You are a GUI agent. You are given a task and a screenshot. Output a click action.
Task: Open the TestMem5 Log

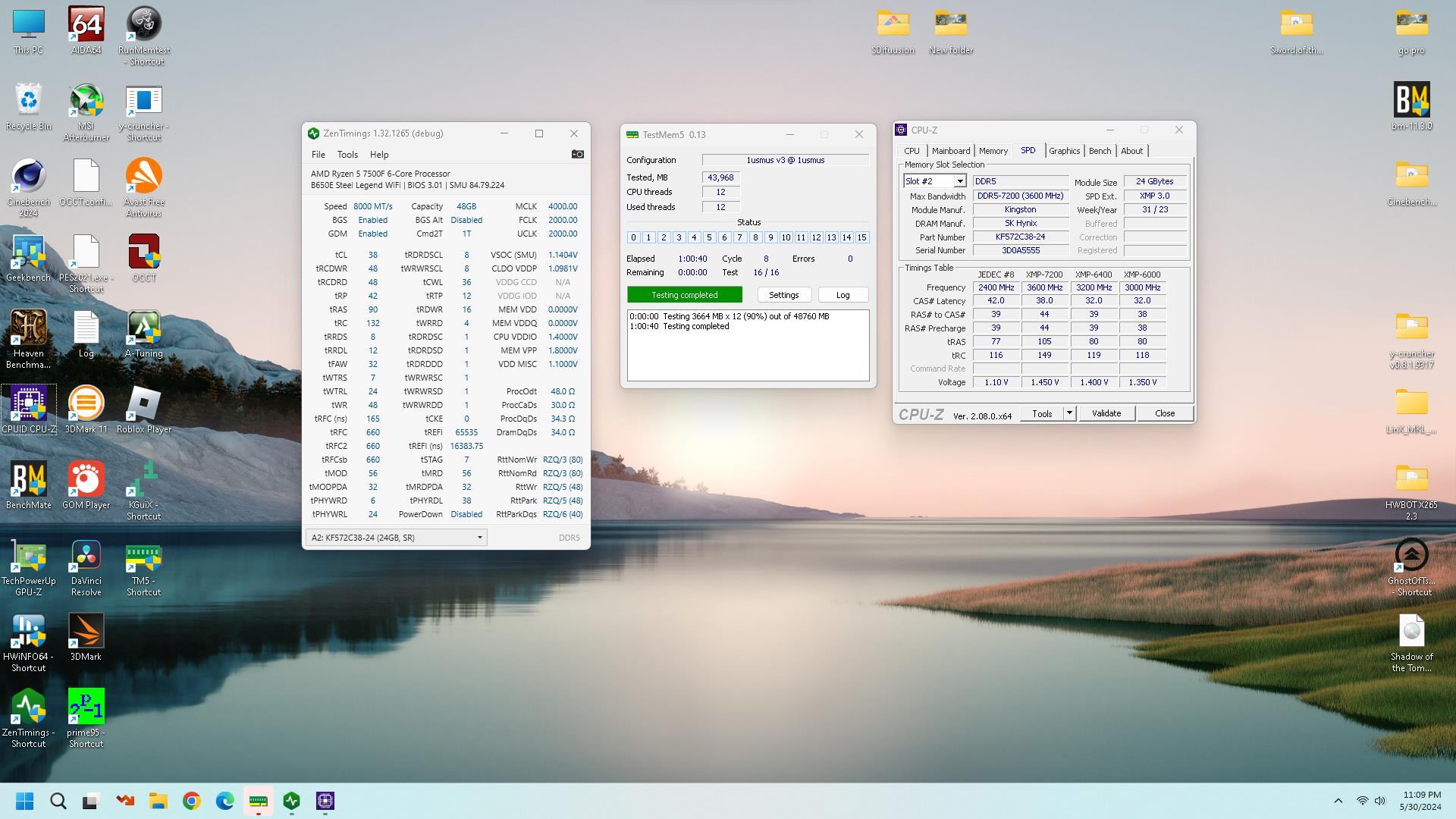[x=843, y=295]
